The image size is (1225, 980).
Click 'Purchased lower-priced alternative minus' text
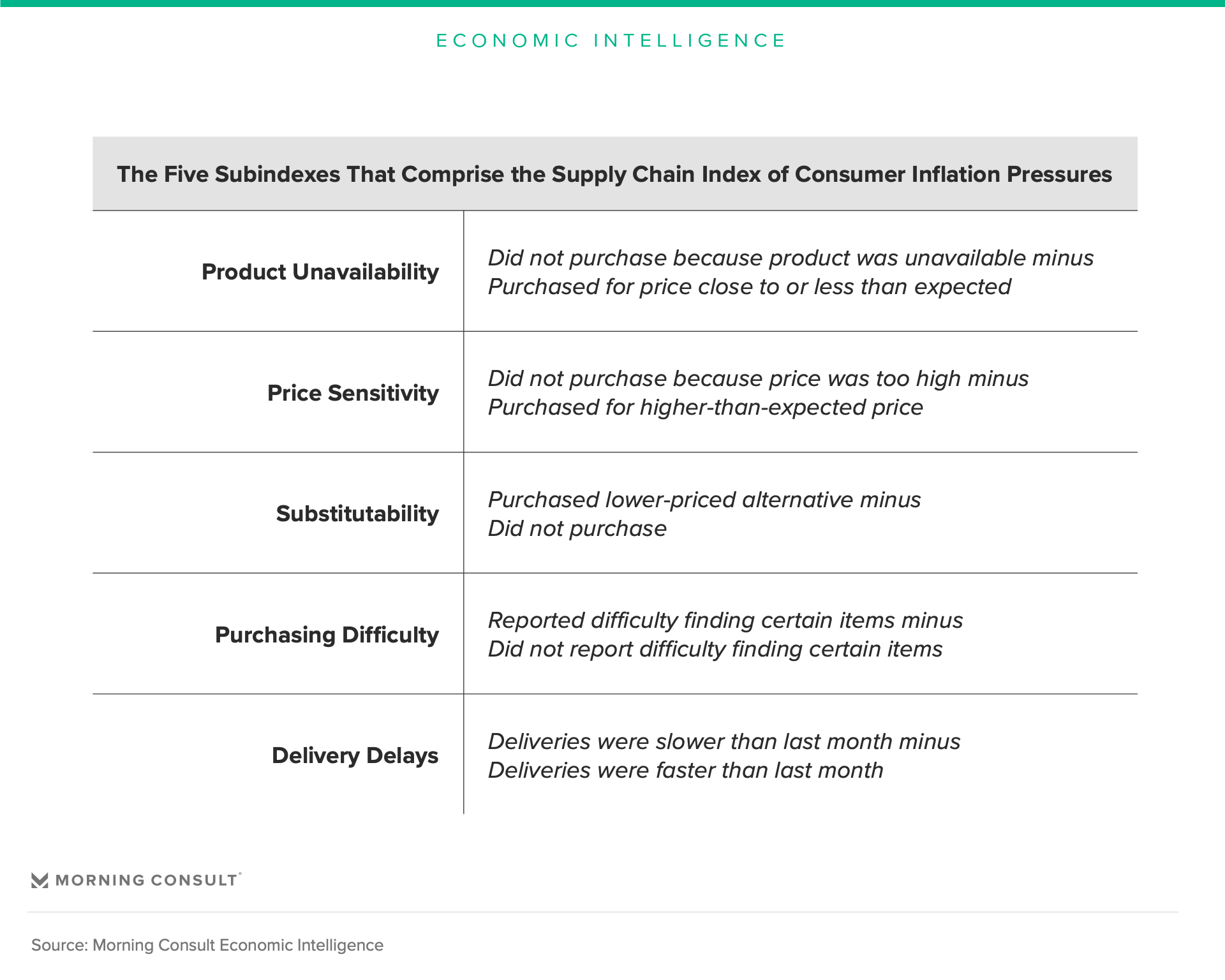pyautogui.click(x=704, y=500)
